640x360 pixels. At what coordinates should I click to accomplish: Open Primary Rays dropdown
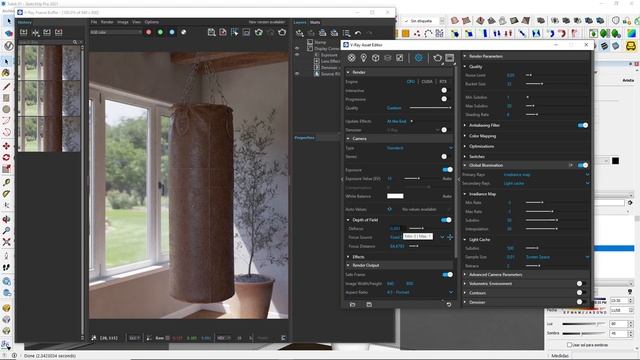pyautogui.click(x=546, y=174)
